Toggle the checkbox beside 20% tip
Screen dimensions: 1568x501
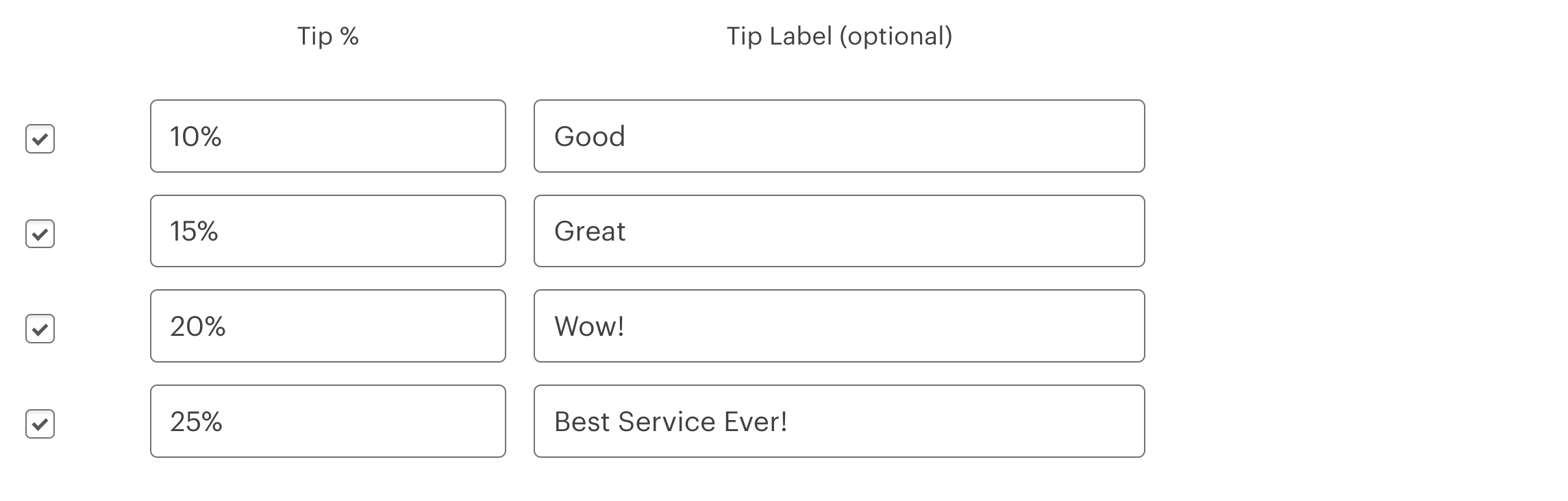point(40,329)
